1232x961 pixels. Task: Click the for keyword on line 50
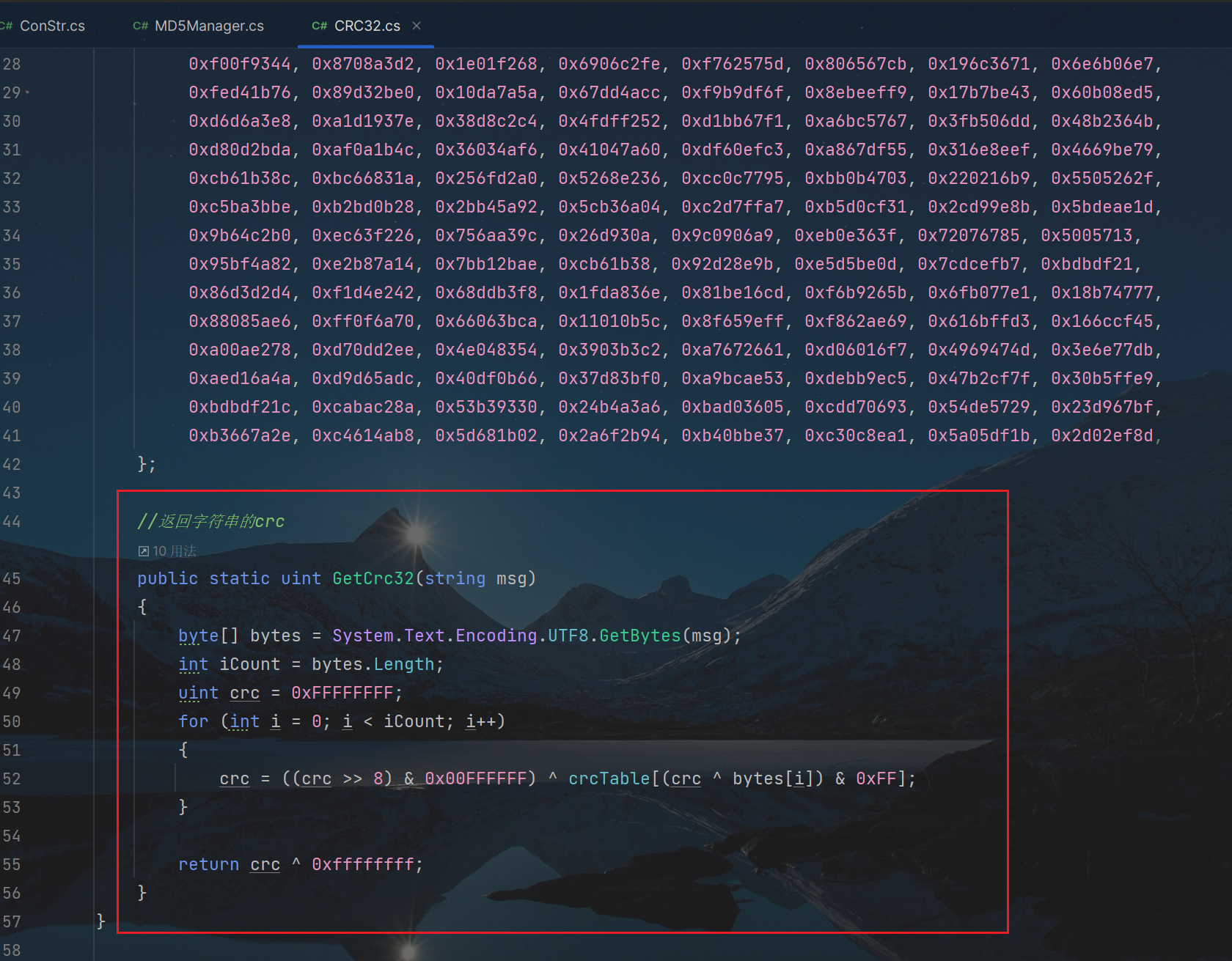[194, 721]
